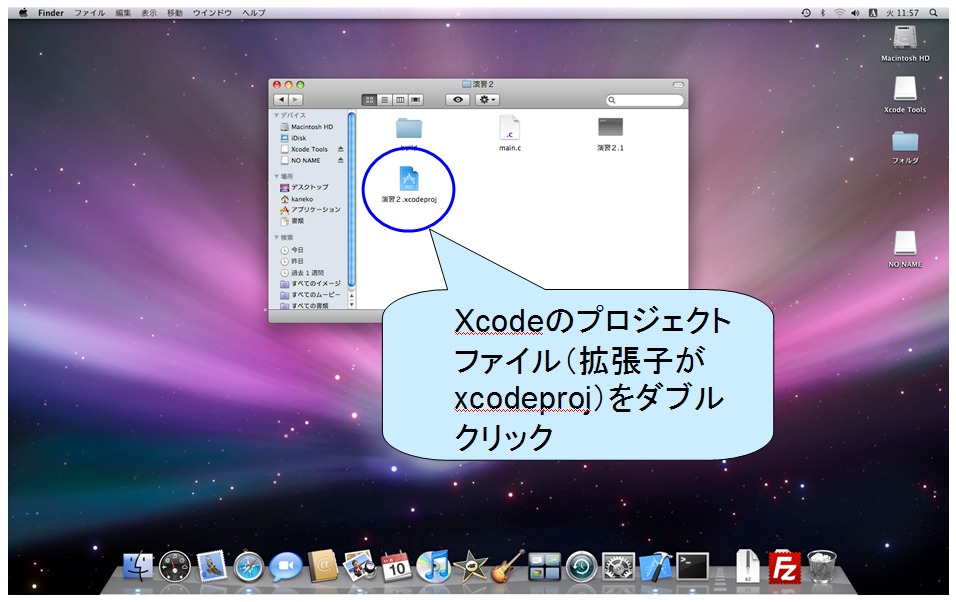Switch Finder to Cover Flow view

pos(416,99)
